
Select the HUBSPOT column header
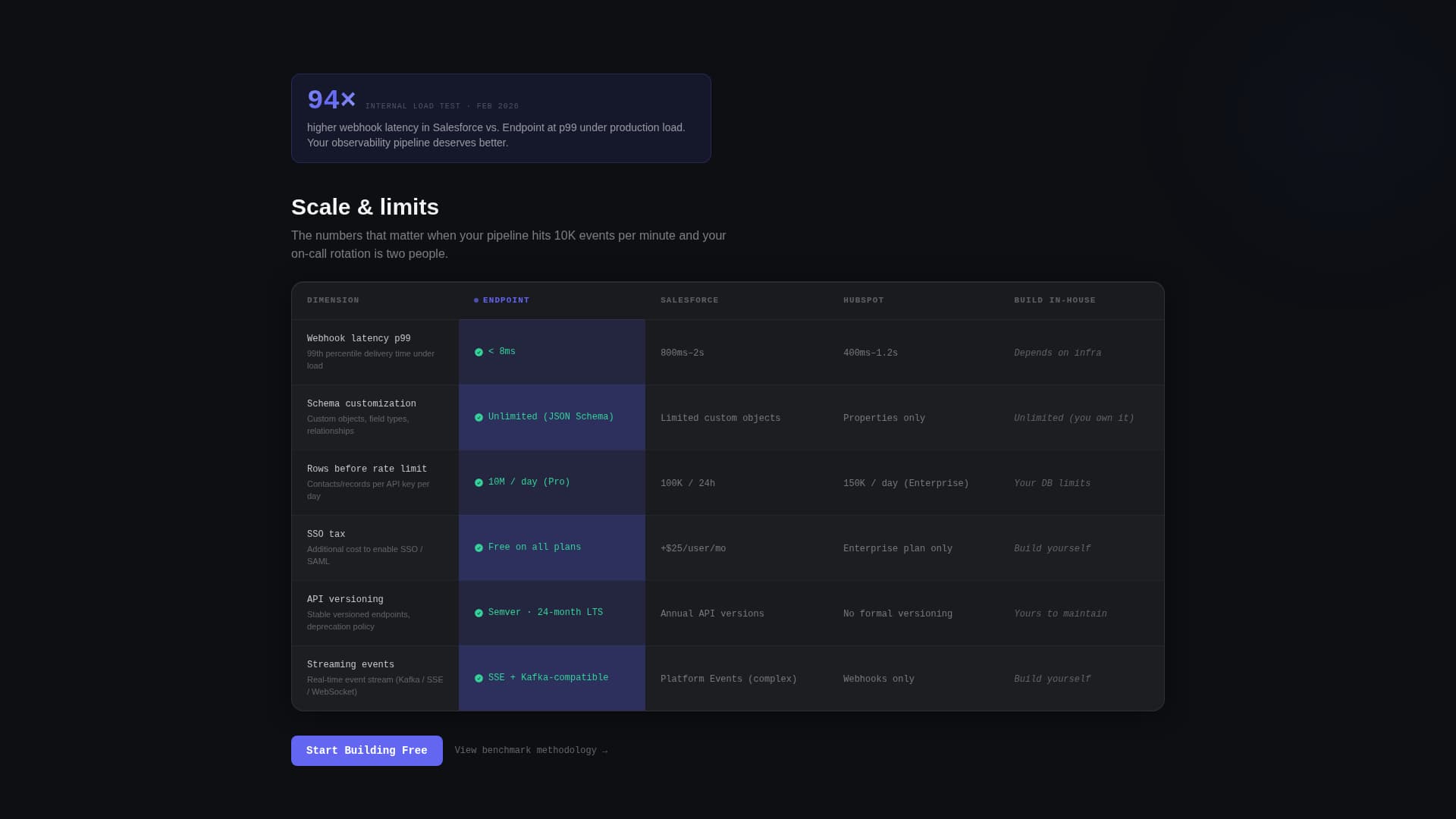(864, 300)
